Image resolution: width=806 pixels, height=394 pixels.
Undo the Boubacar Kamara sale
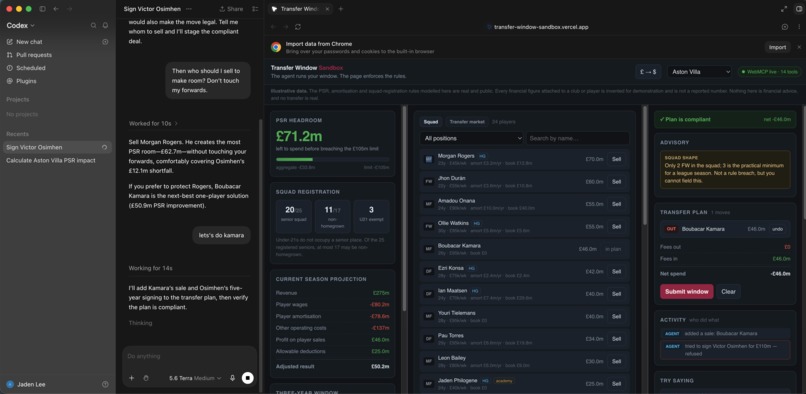pyautogui.click(x=777, y=229)
